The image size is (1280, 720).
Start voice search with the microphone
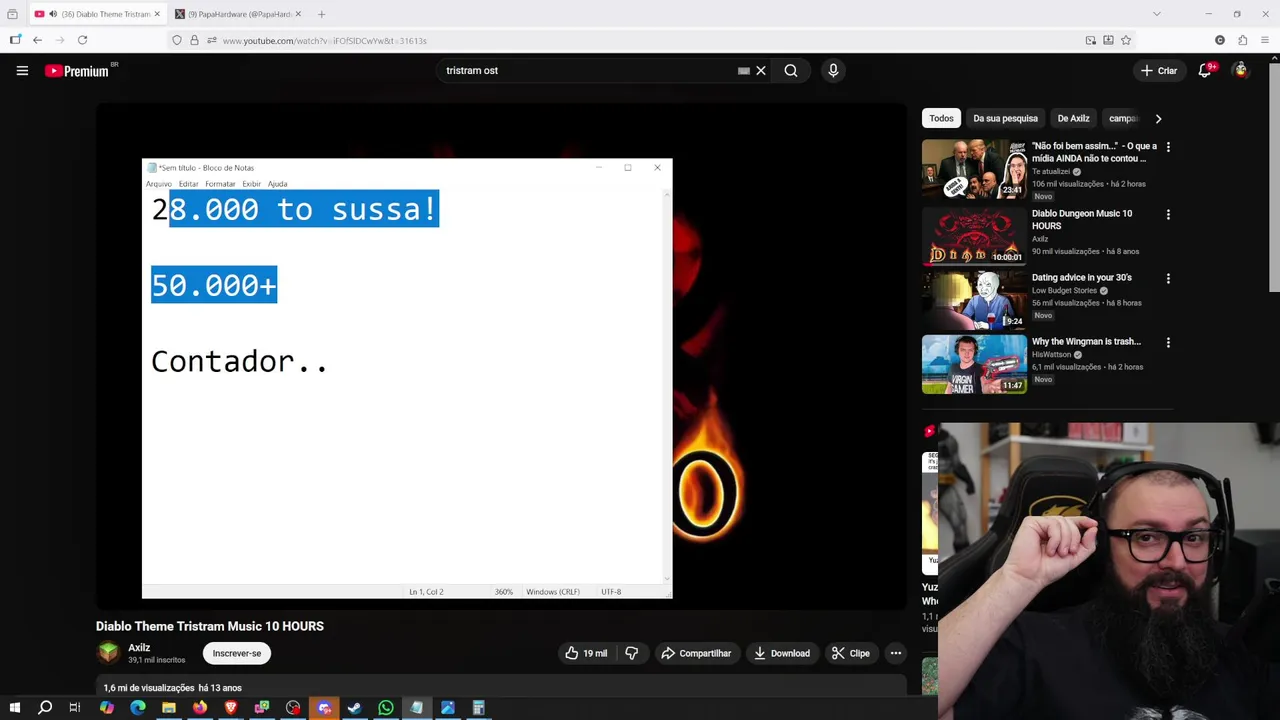tap(833, 71)
